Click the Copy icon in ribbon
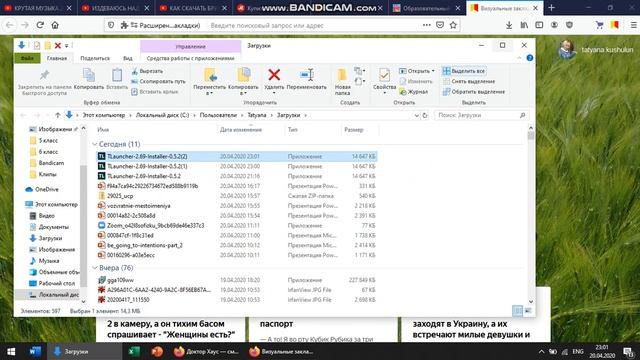 pyautogui.click(x=89, y=75)
